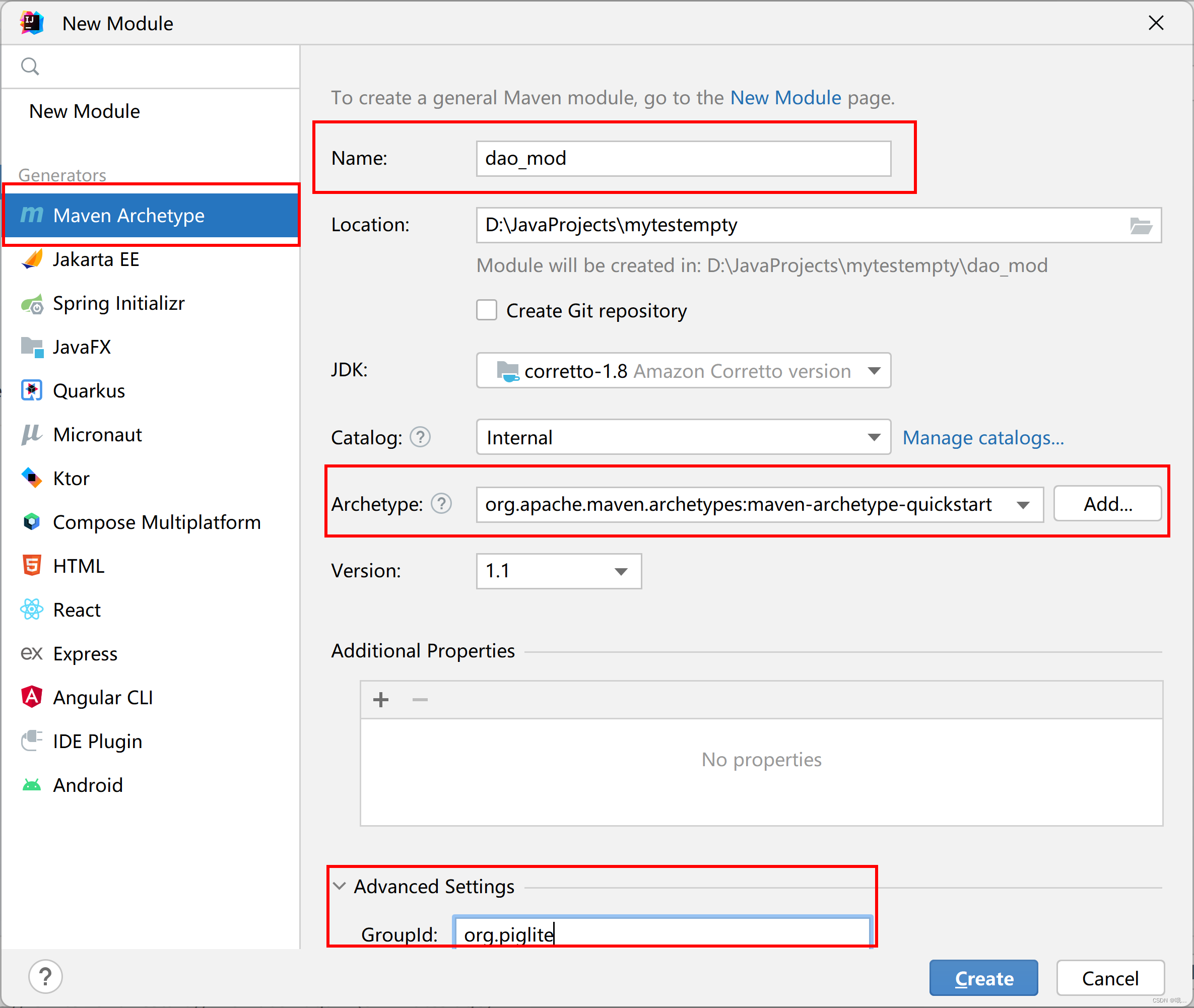
Task: Close the New Module dialog
Action: coord(1156,23)
